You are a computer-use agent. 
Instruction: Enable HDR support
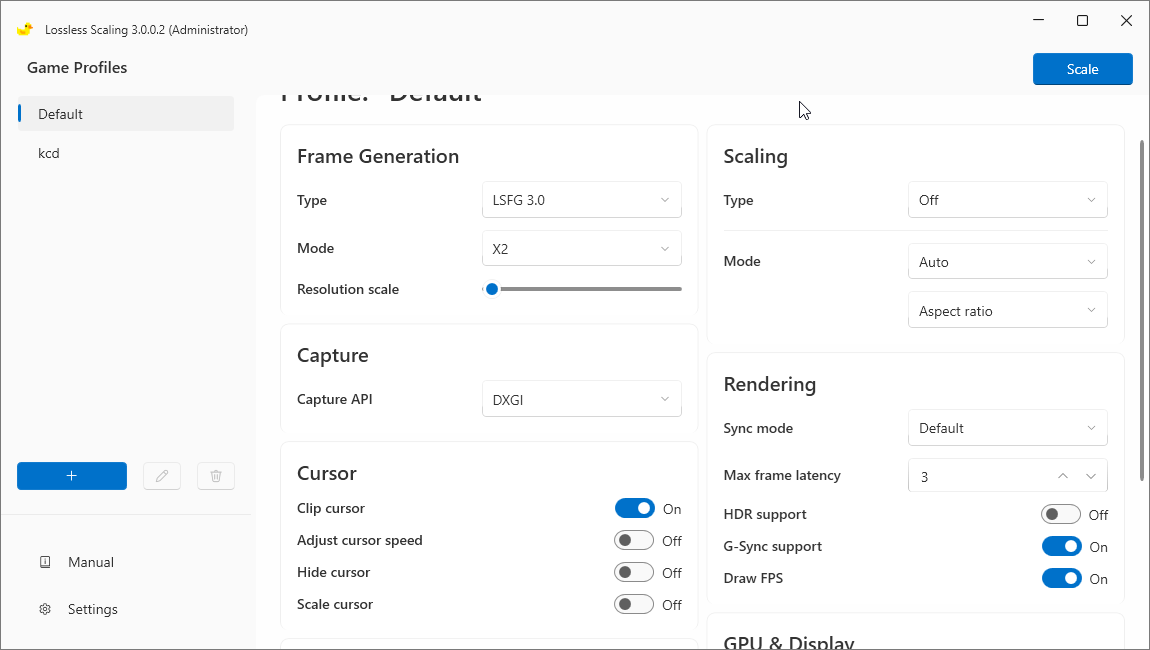coord(1061,514)
